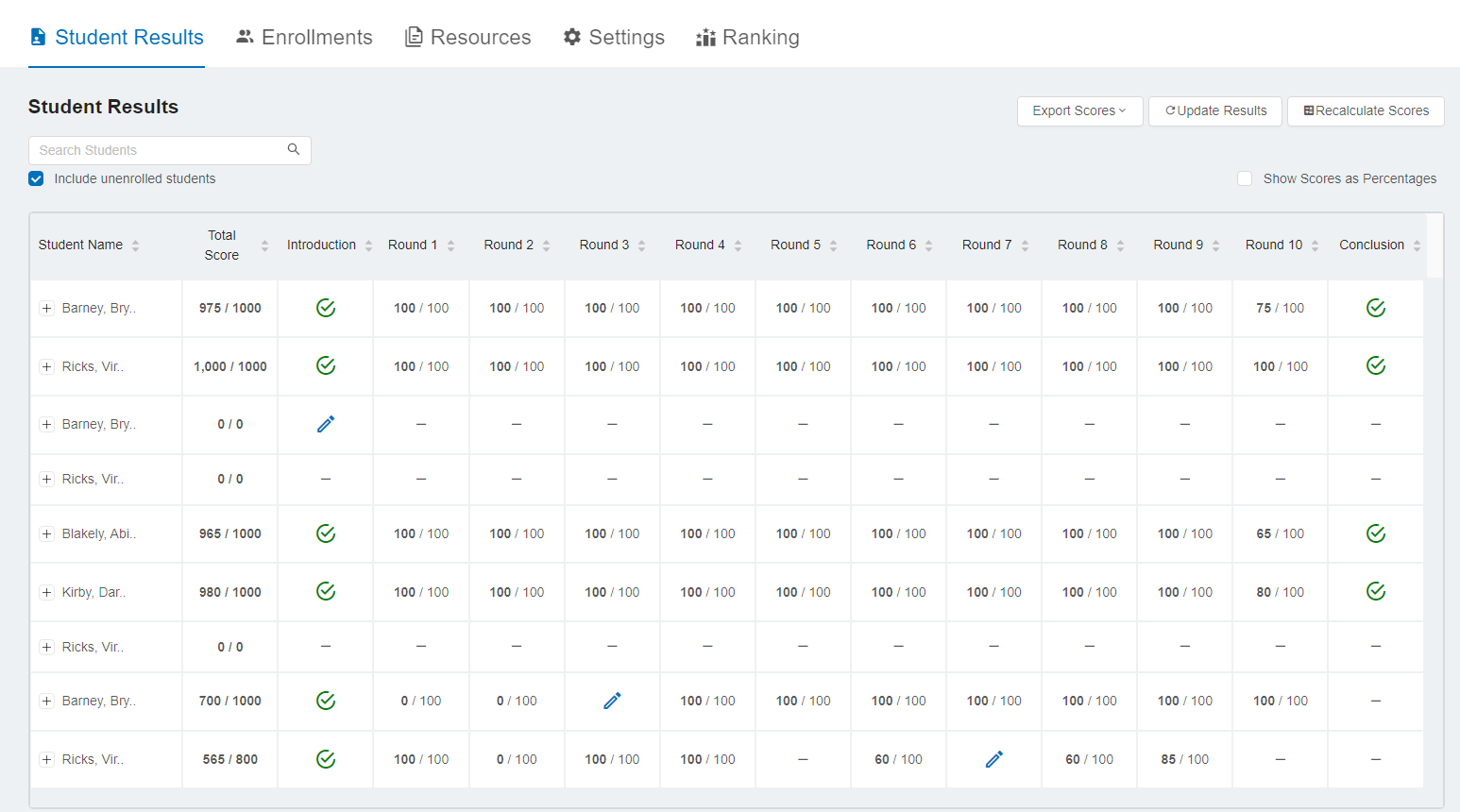The image size is (1460, 812).
Task: Click the Update Results button
Action: pyautogui.click(x=1215, y=111)
